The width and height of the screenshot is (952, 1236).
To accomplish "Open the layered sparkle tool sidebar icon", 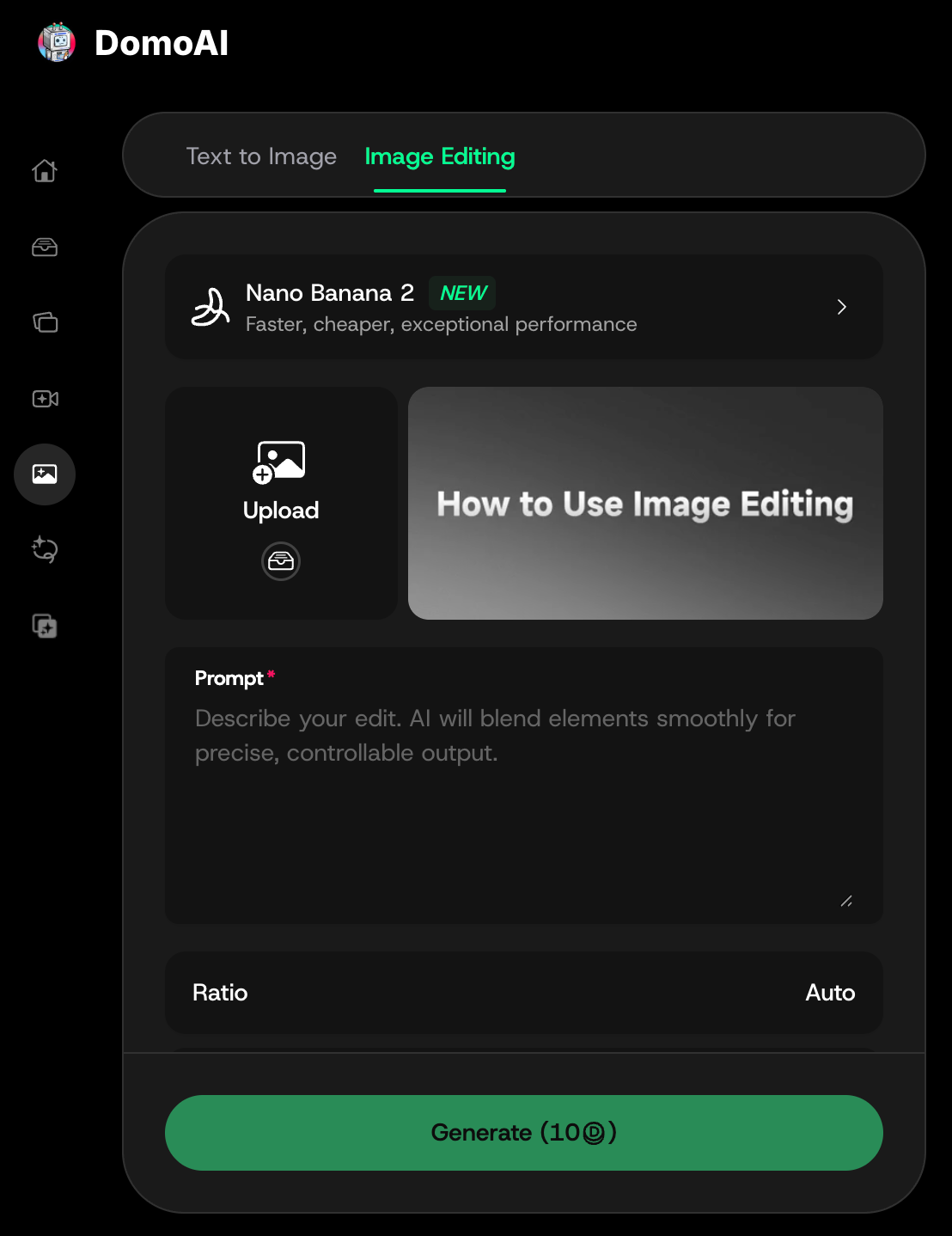I will pyautogui.click(x=45, y=626).
